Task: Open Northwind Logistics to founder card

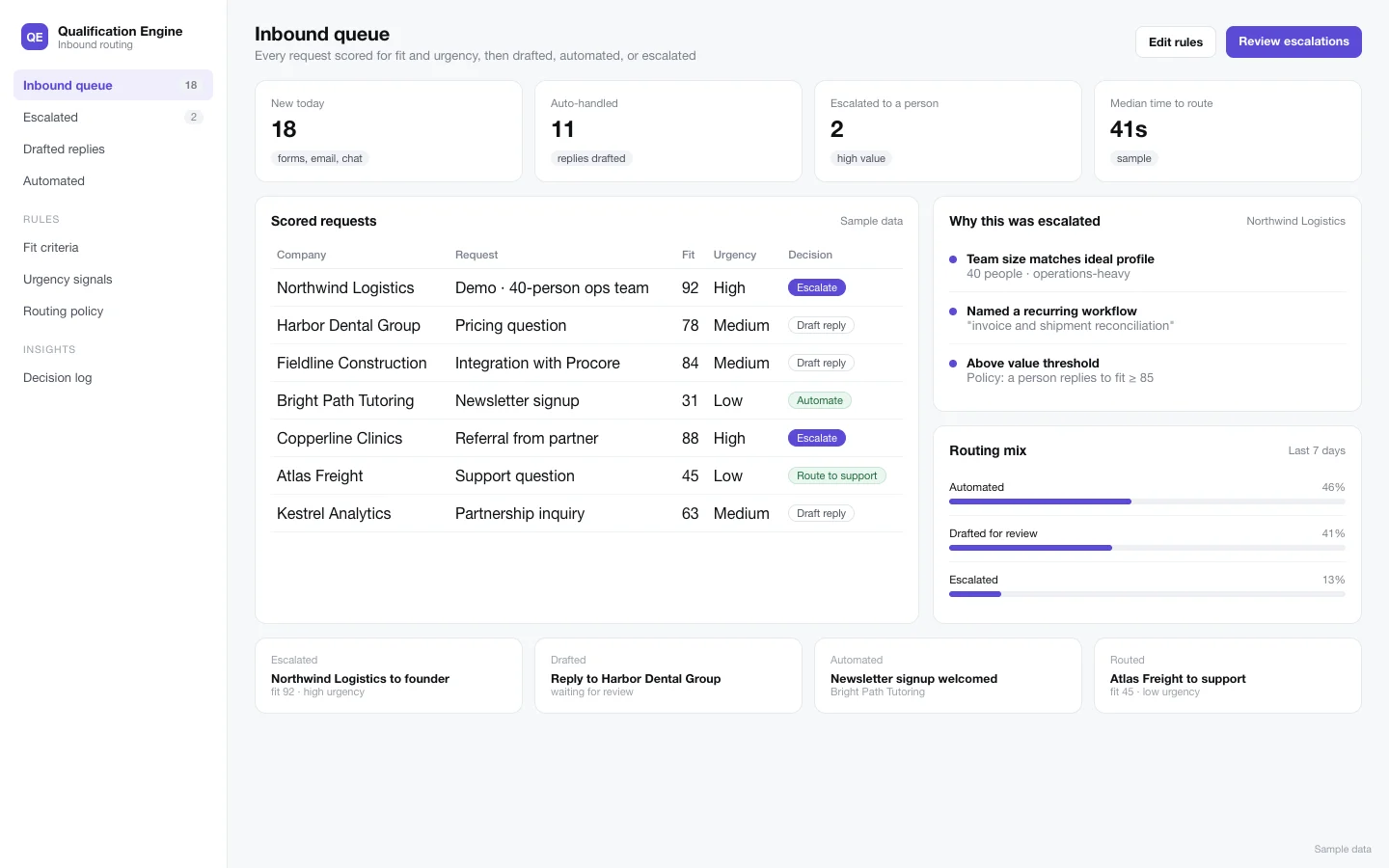Action: pyautogui.click(x=389, y=676)
